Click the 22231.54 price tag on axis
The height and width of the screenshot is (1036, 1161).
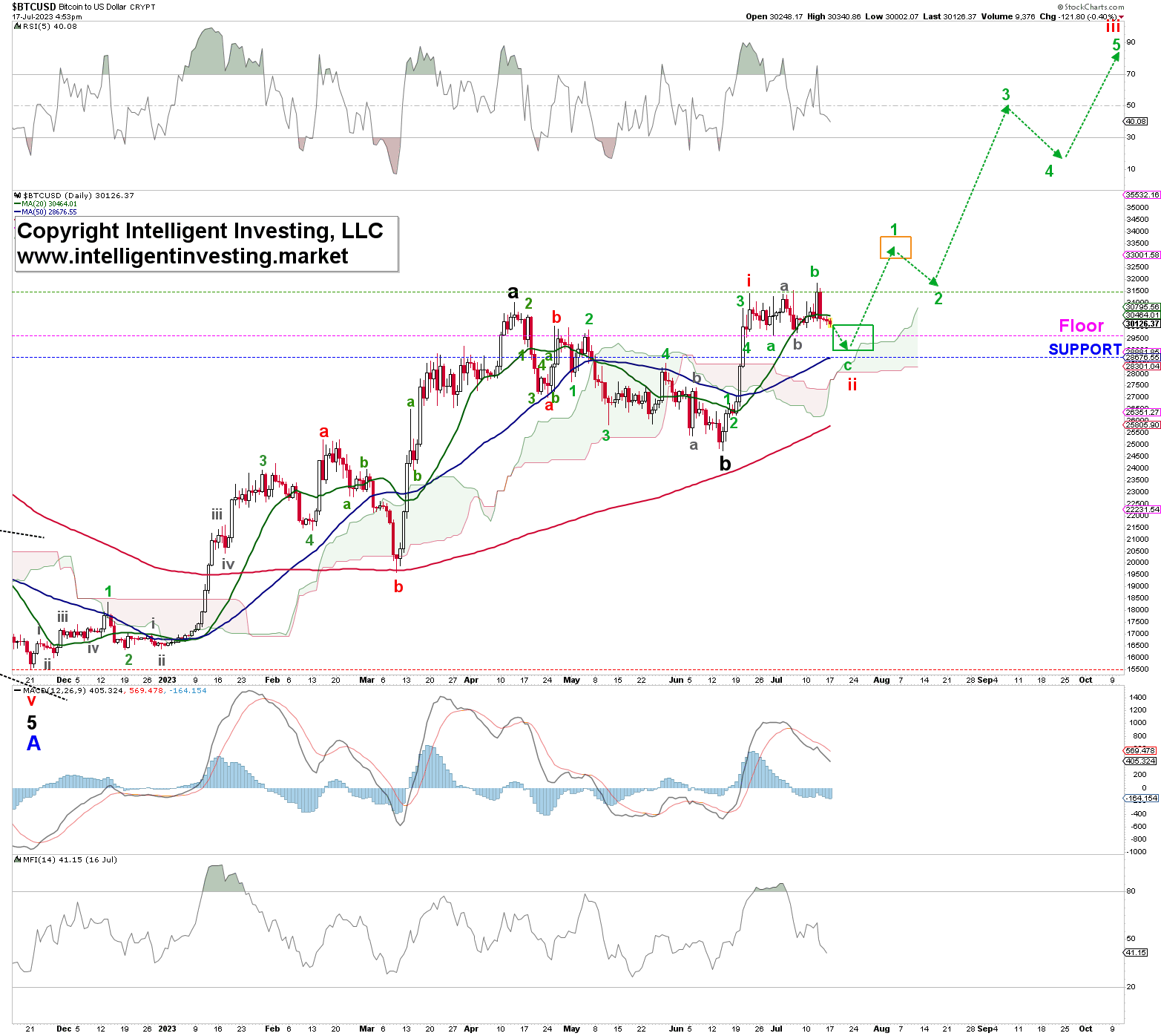[1142, 510]
